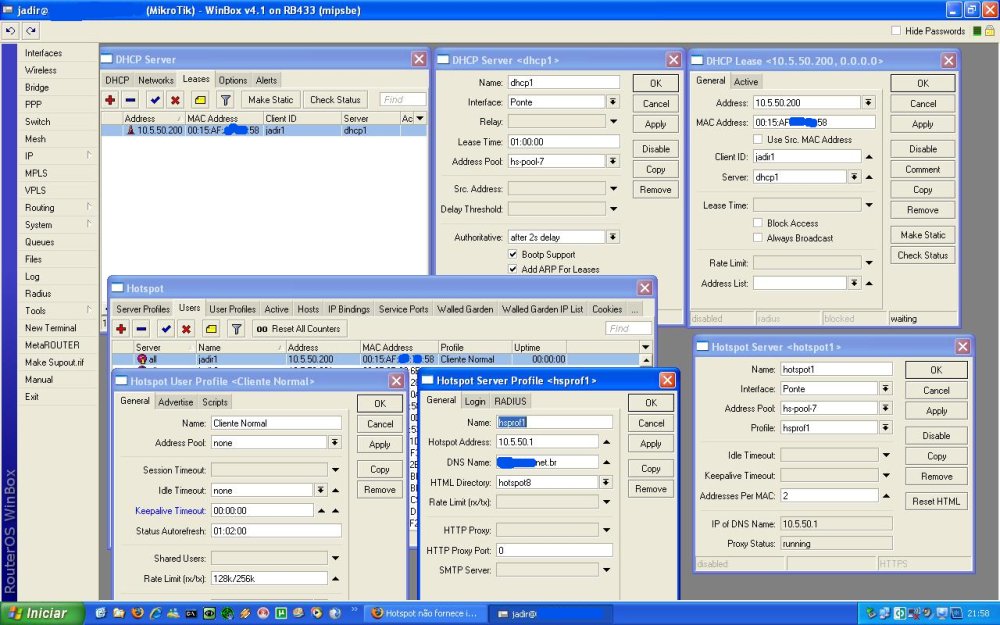This screenshot has height=625, width=1000.
Task: Open Address dropdown in DHCP Lease window
Action: tap(869, 103)
